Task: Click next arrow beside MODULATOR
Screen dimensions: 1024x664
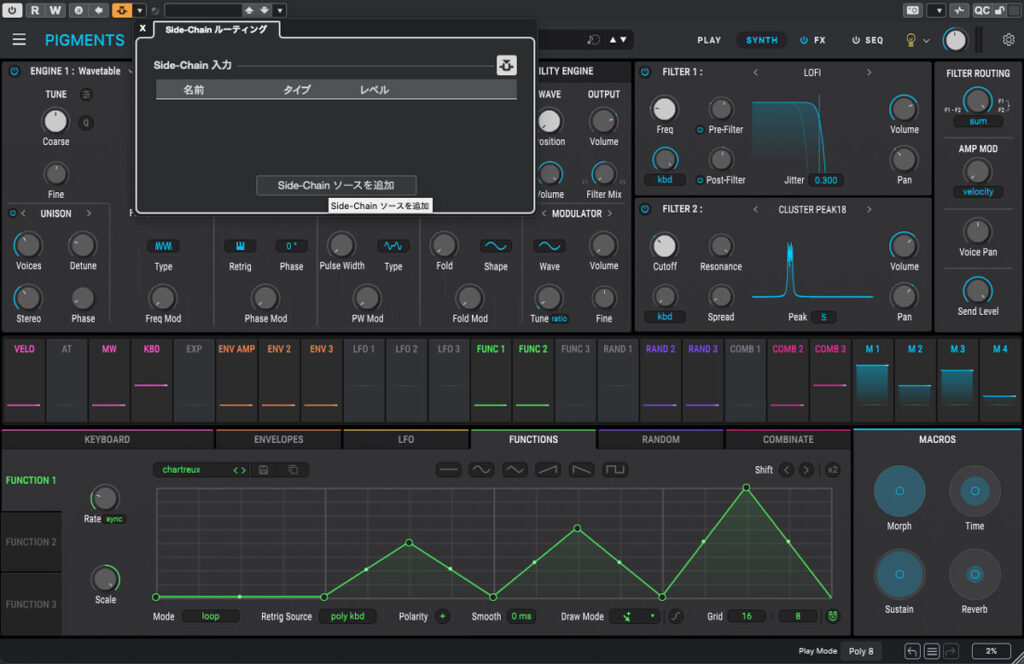Action: click(610, 213)
